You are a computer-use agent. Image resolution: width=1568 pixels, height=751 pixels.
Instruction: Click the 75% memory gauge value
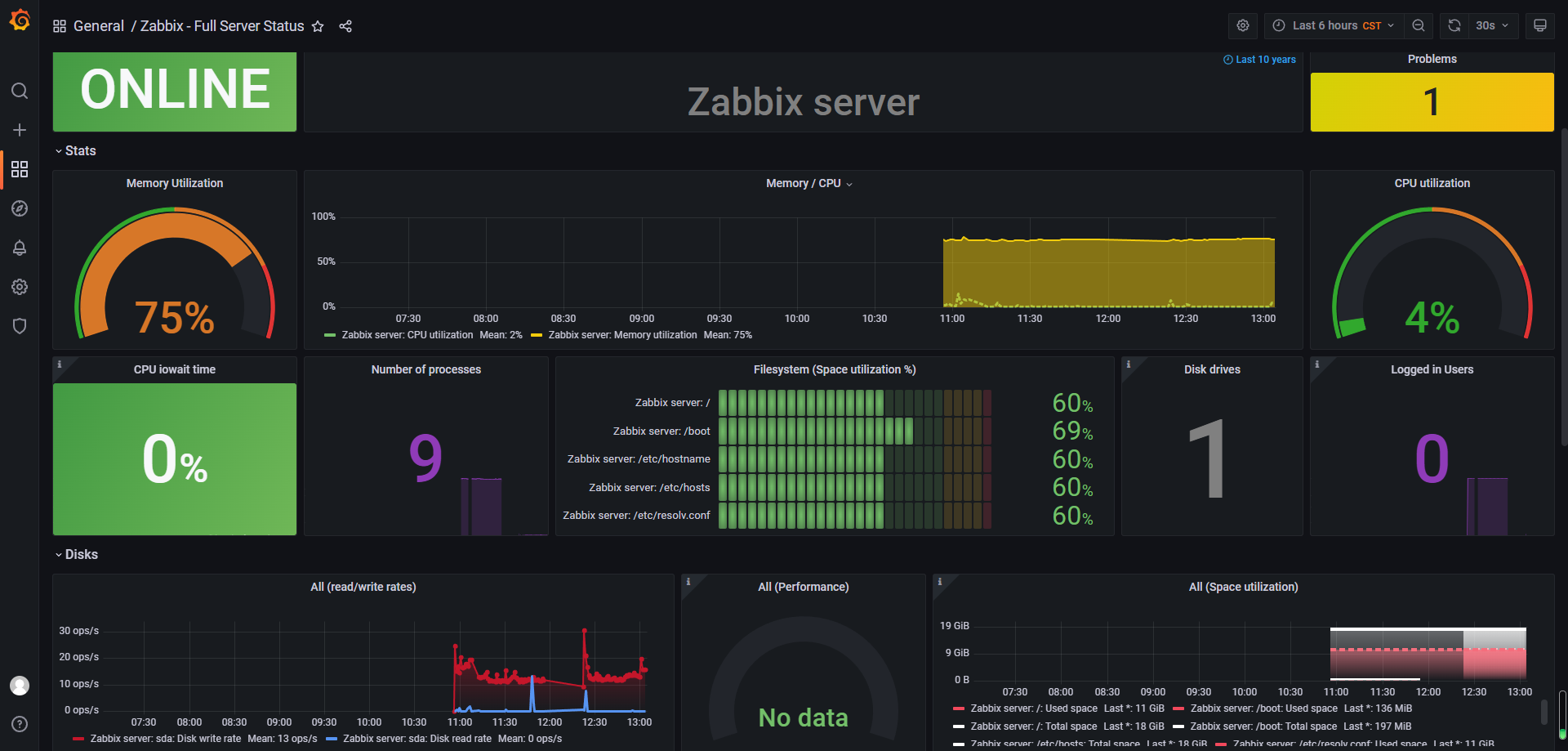click(x=175, y=318)
